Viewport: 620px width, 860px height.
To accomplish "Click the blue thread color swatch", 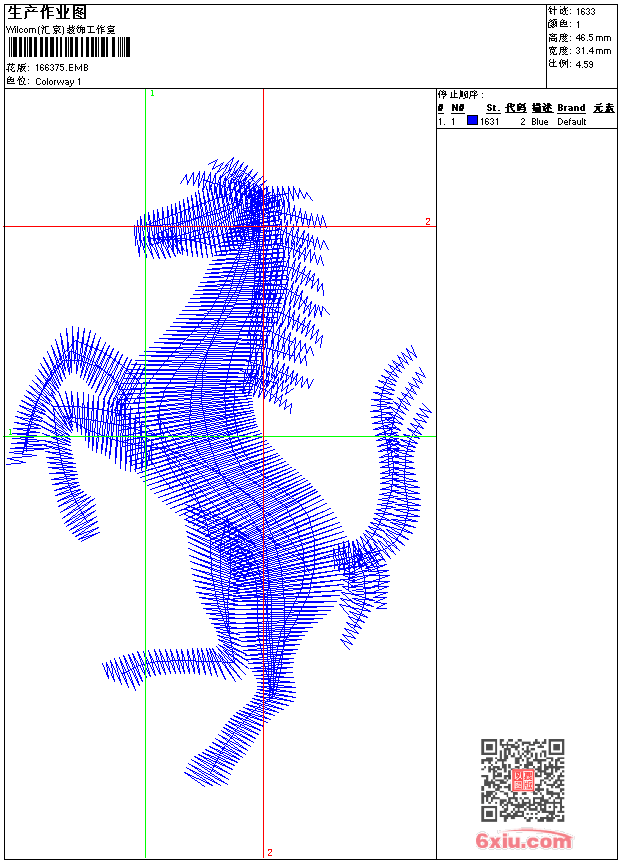I will [472, 121].
